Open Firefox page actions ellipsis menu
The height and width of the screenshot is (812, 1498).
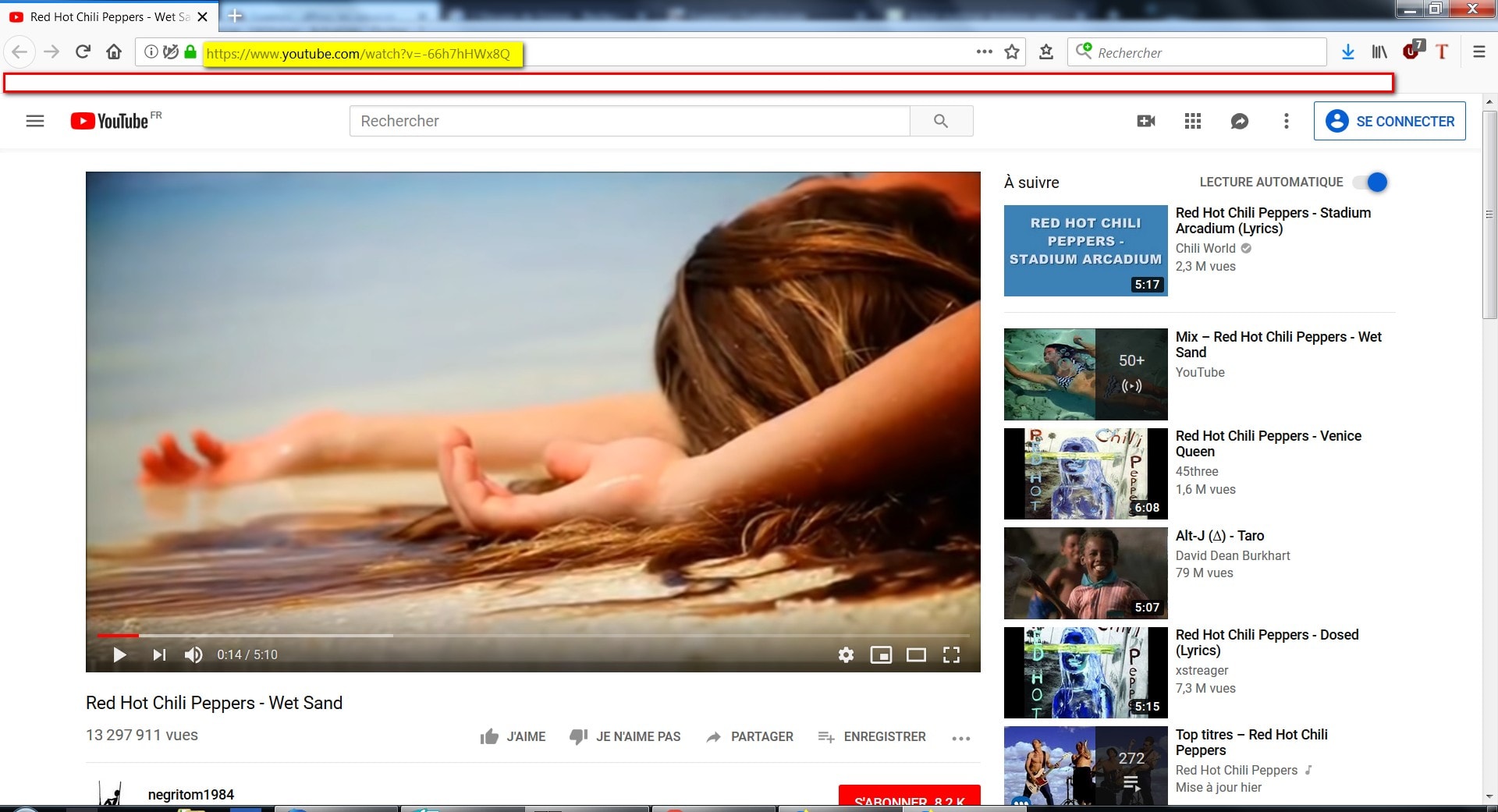(x=984, y=52)
